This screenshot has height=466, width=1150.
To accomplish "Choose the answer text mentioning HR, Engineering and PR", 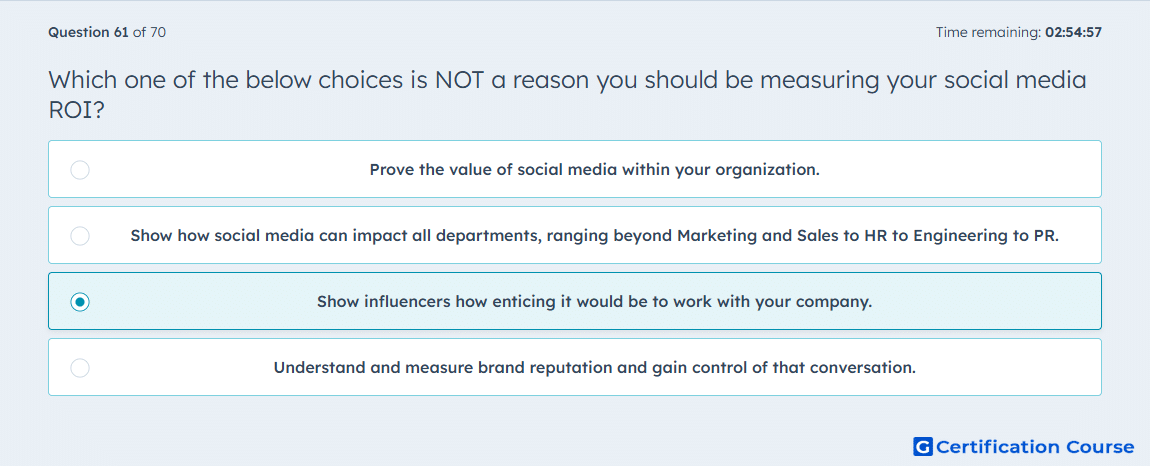I will (x=594, y=236).
